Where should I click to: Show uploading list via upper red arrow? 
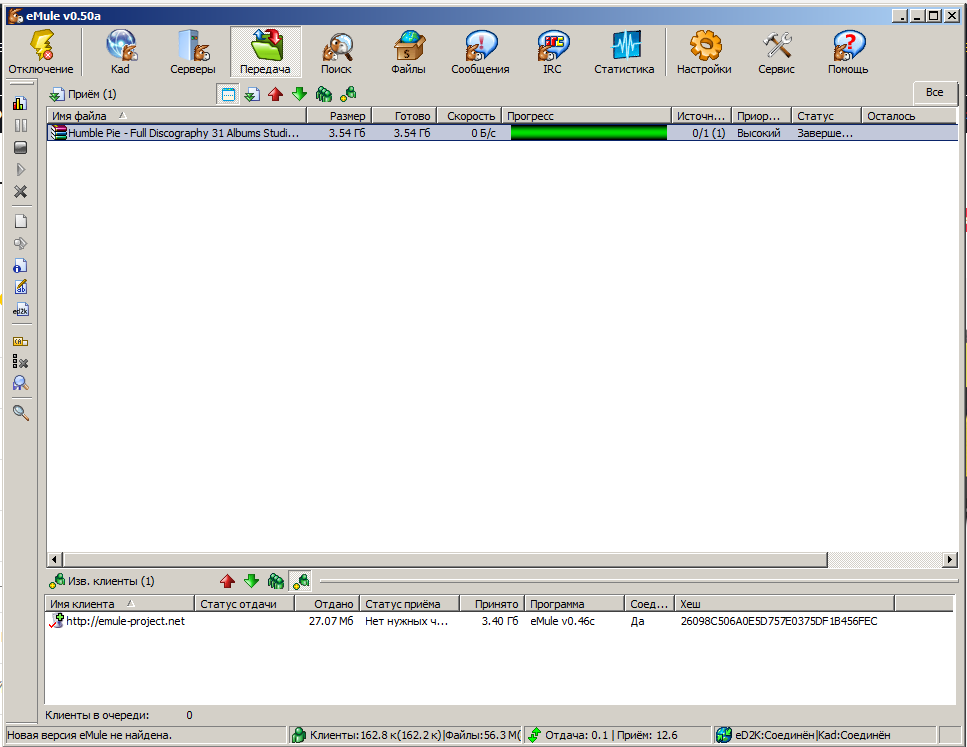pyautogui.click(x=276, y=94)
